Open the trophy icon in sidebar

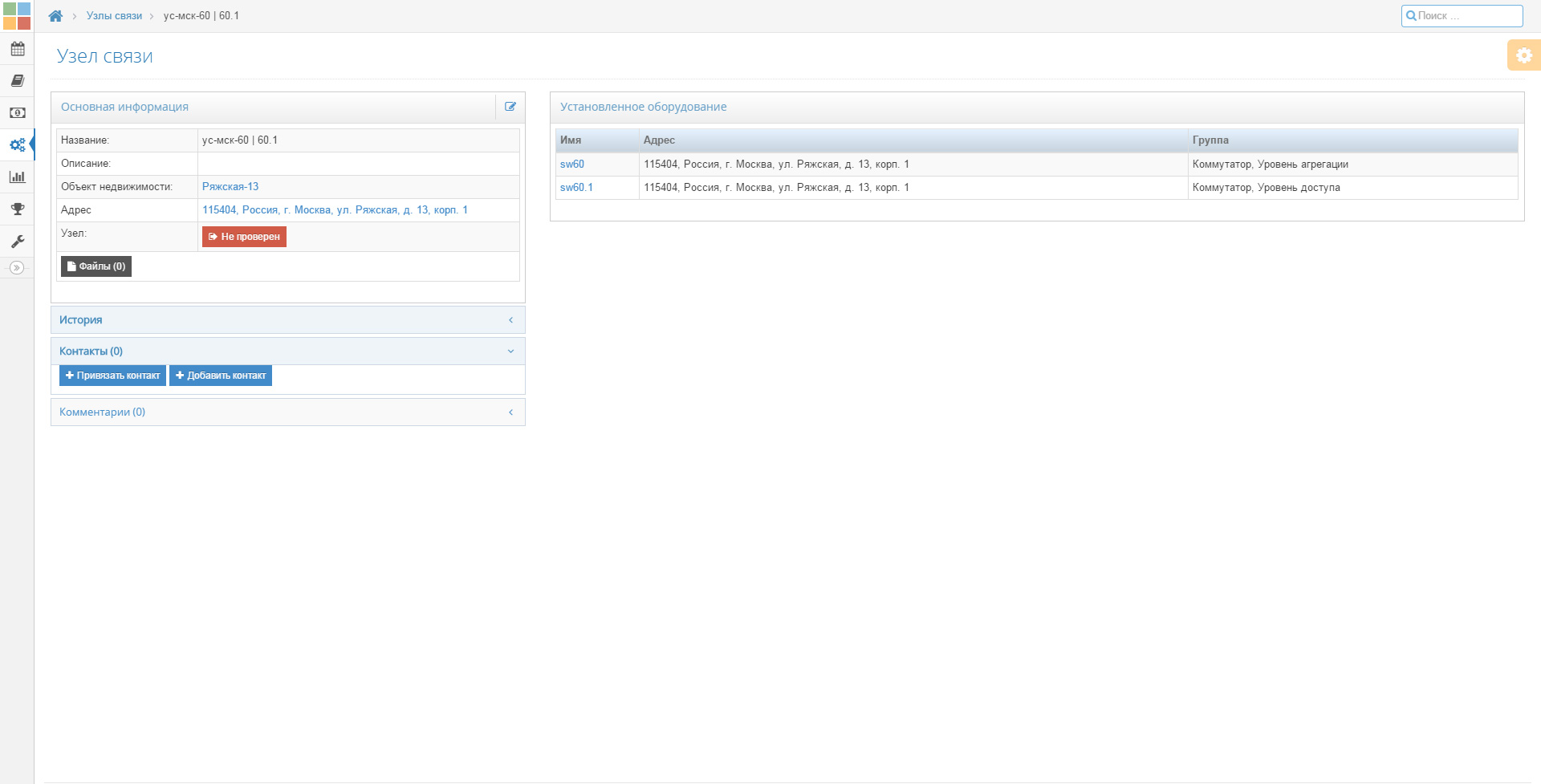[17, 209]
